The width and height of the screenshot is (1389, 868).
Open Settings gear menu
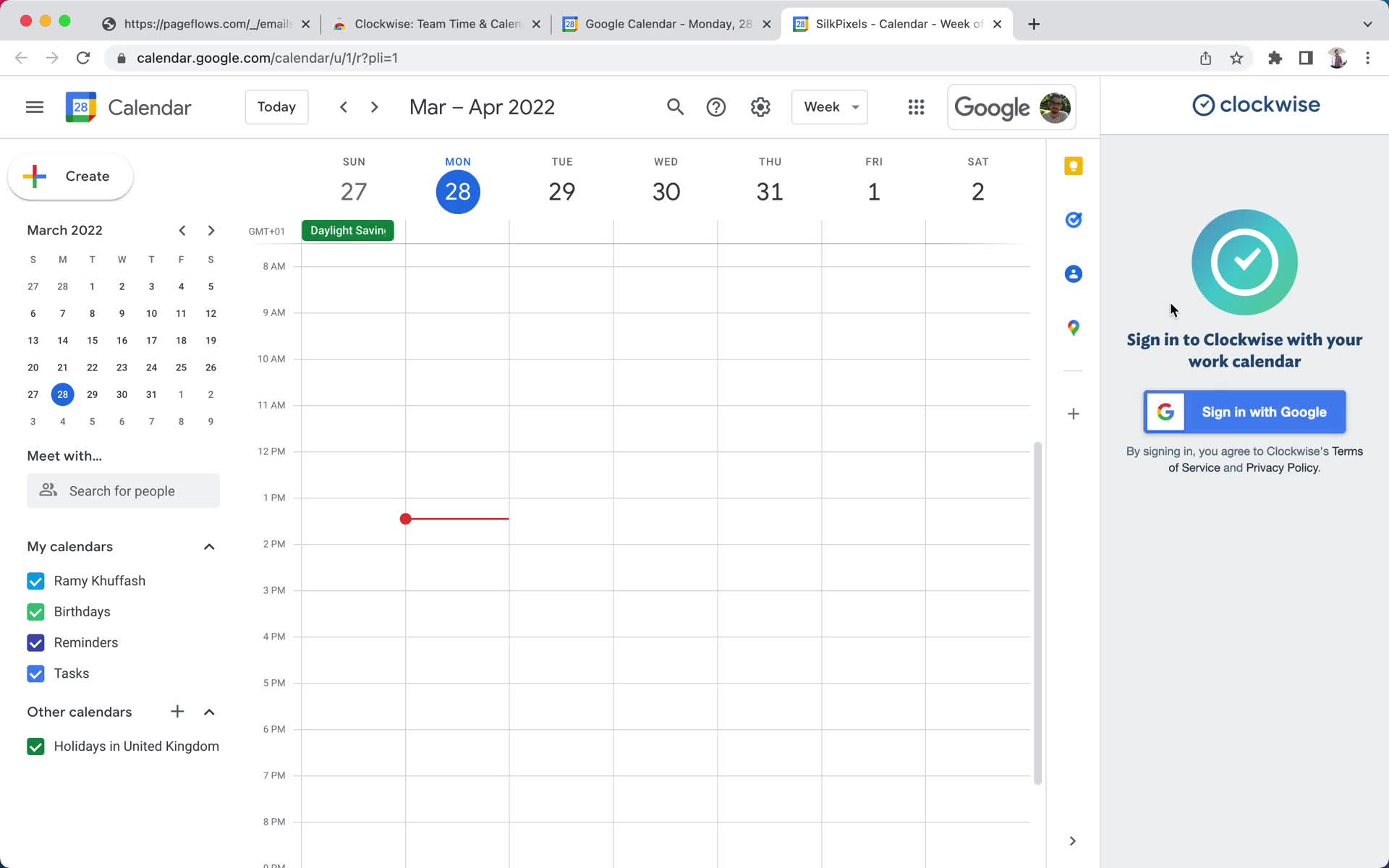(760, 107)
